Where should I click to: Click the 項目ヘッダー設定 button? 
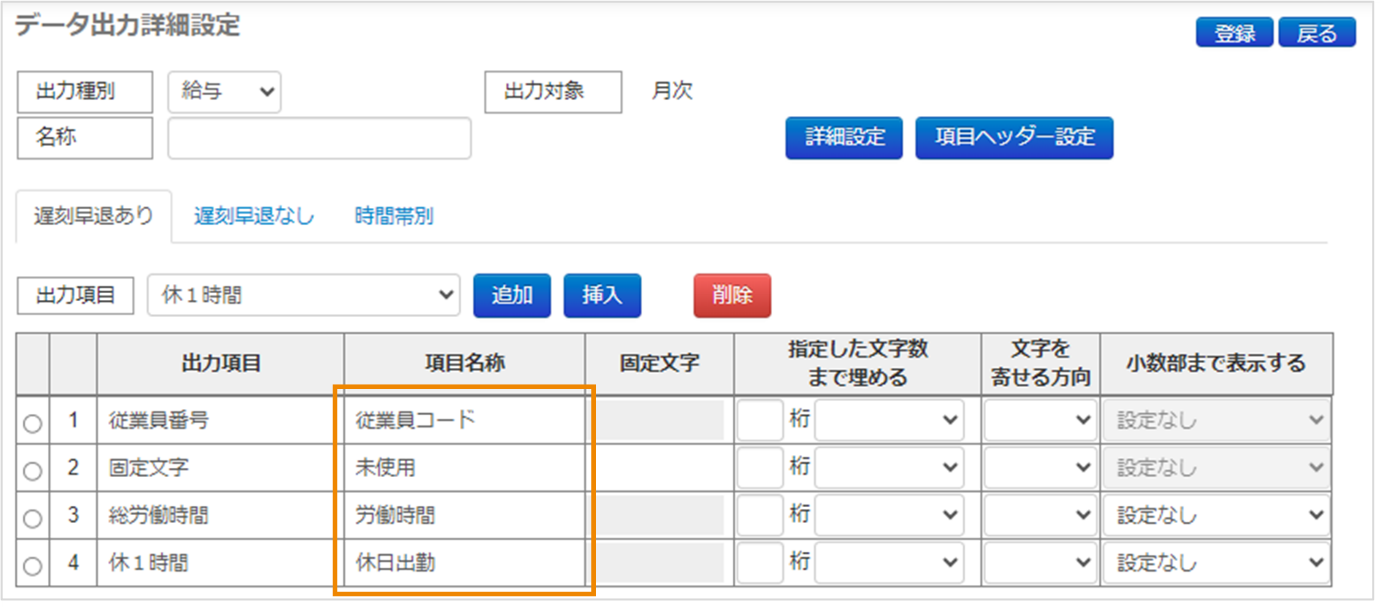[x=1014, y=138]
